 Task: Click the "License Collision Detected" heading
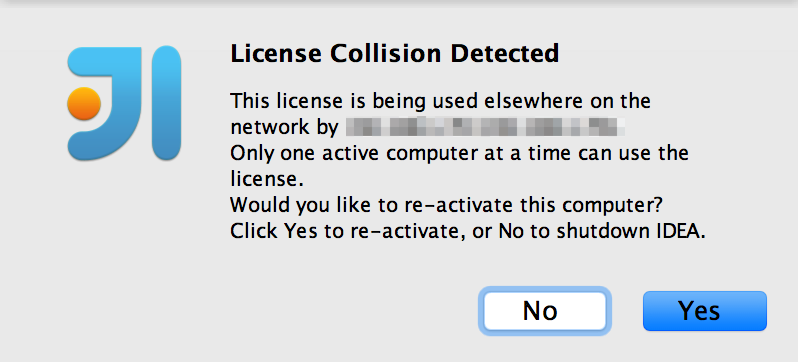(x=395, y=54)
